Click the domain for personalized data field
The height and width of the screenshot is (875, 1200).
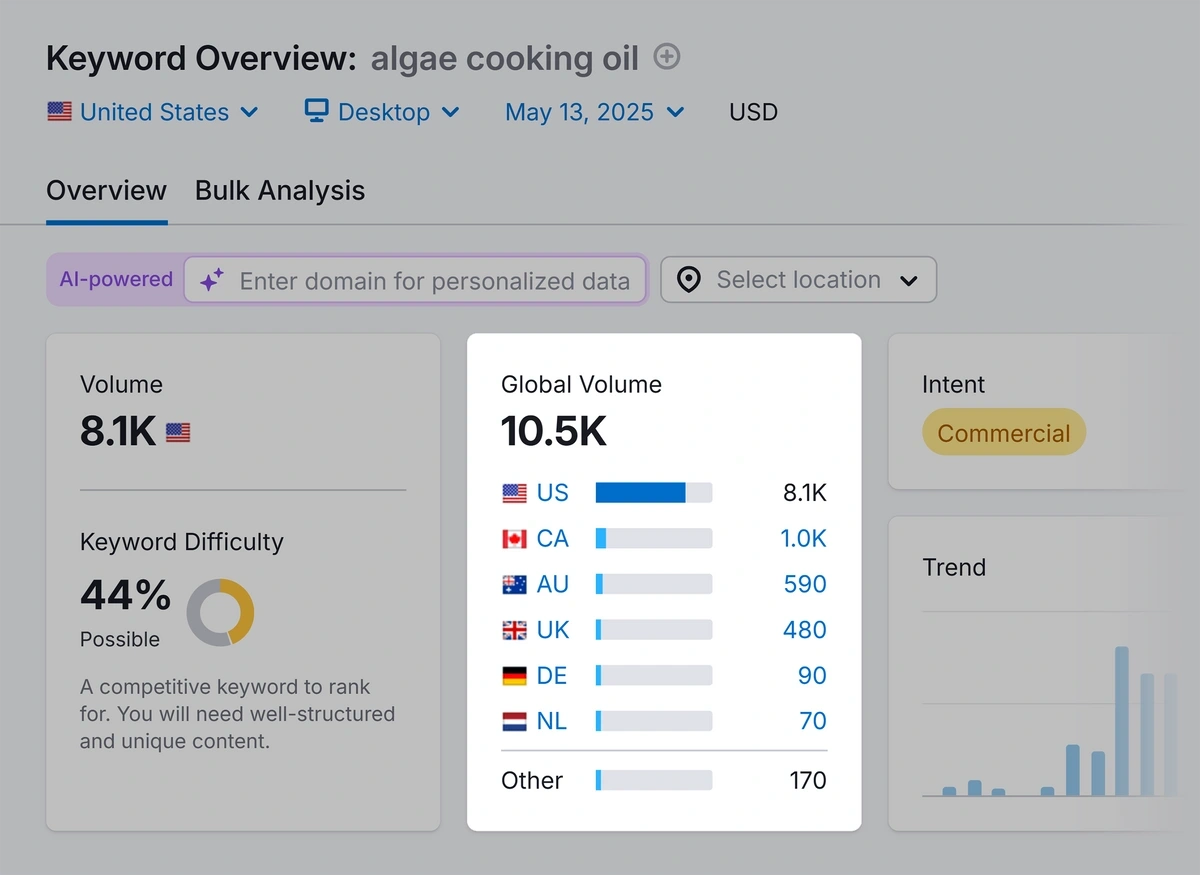pyautogui.click(x=415, y=281)
